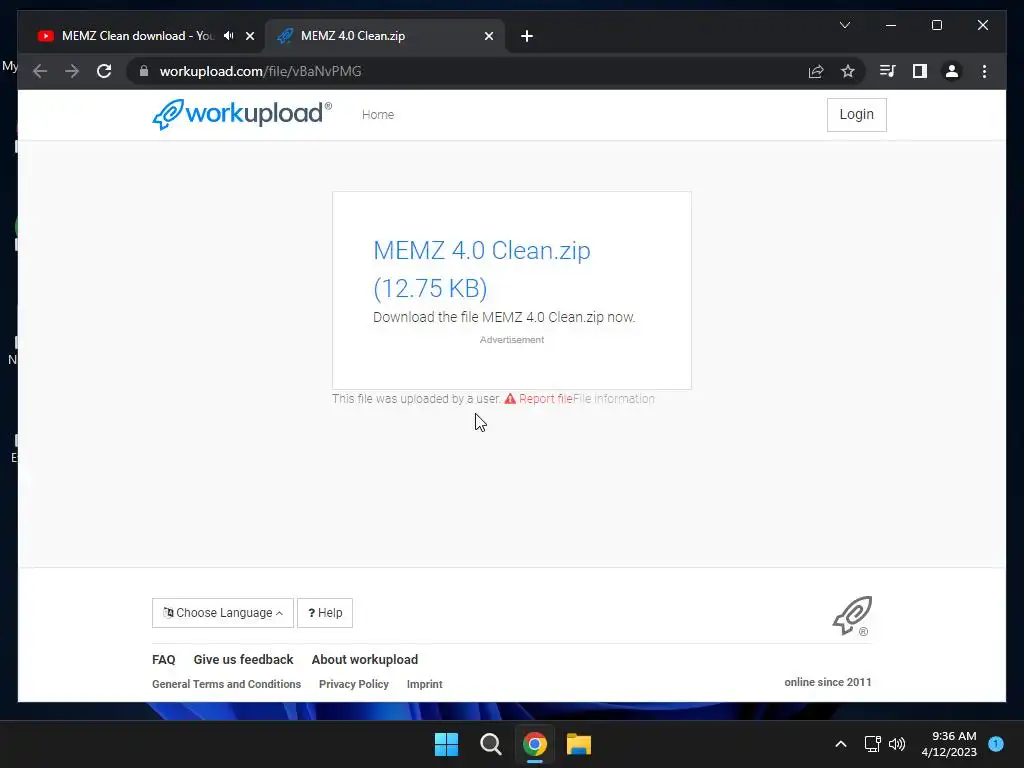Image resolution: width=1024 pixels, height=768 pixels.
Task: Share this page via address bar icon
Action: pyautogui.click(x=816, y=71)
